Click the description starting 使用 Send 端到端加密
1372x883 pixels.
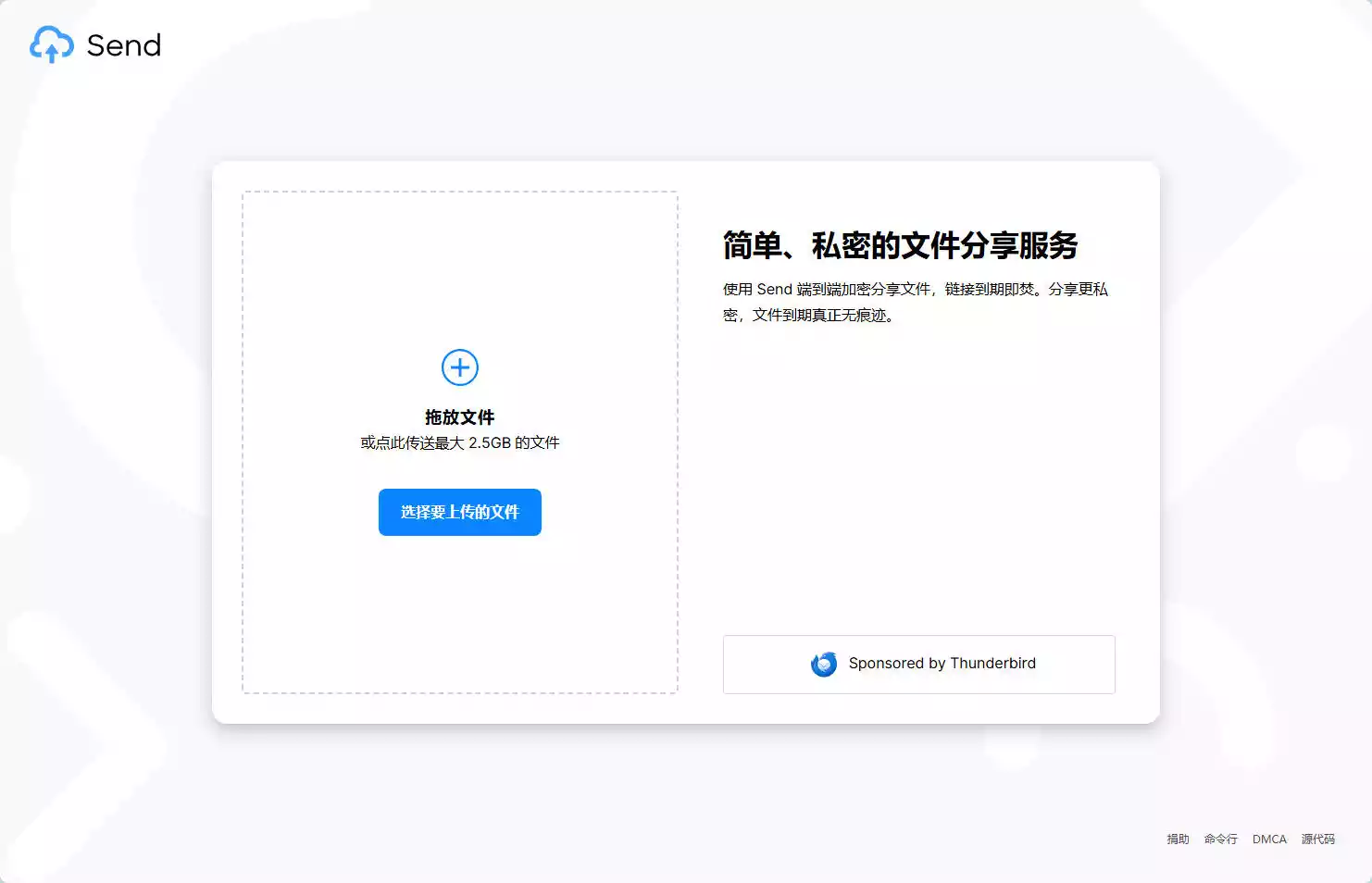916,302
